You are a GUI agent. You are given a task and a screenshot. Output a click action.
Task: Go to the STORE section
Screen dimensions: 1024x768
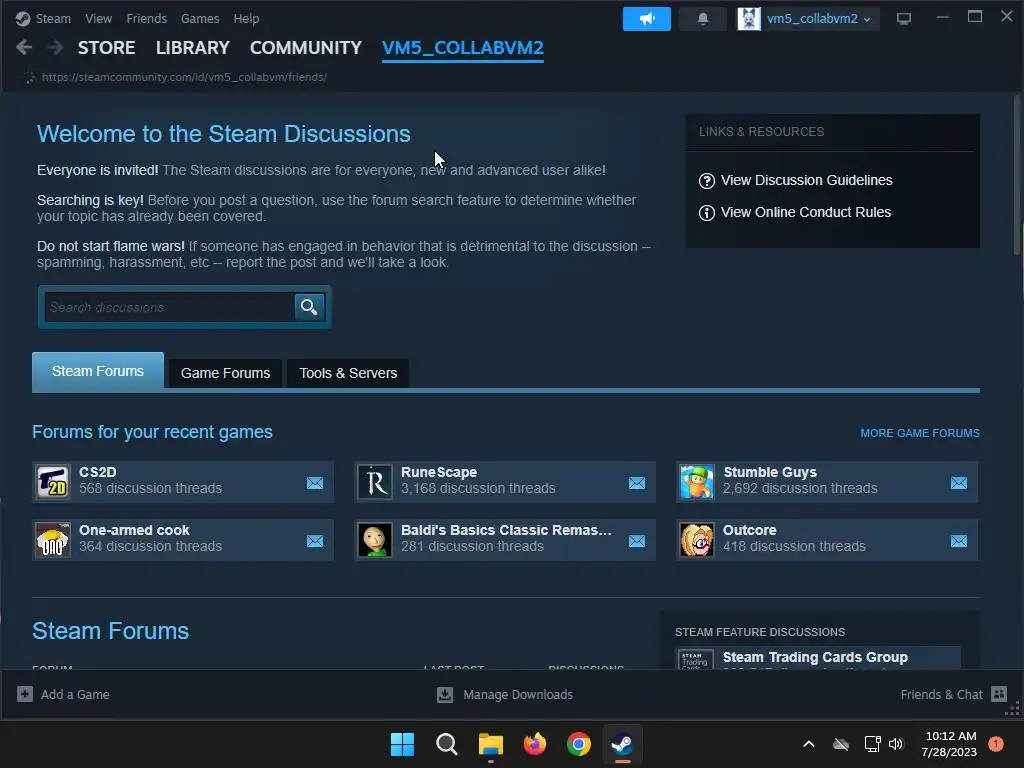[x=106, y=48]
